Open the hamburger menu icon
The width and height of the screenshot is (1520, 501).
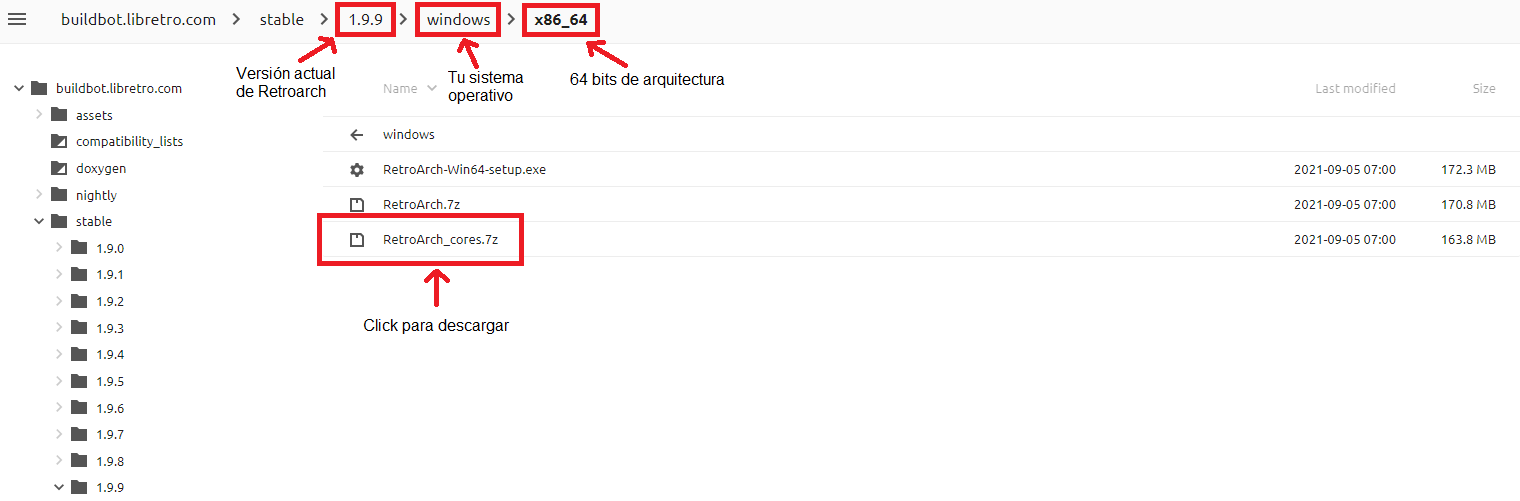tap(17, 20)
